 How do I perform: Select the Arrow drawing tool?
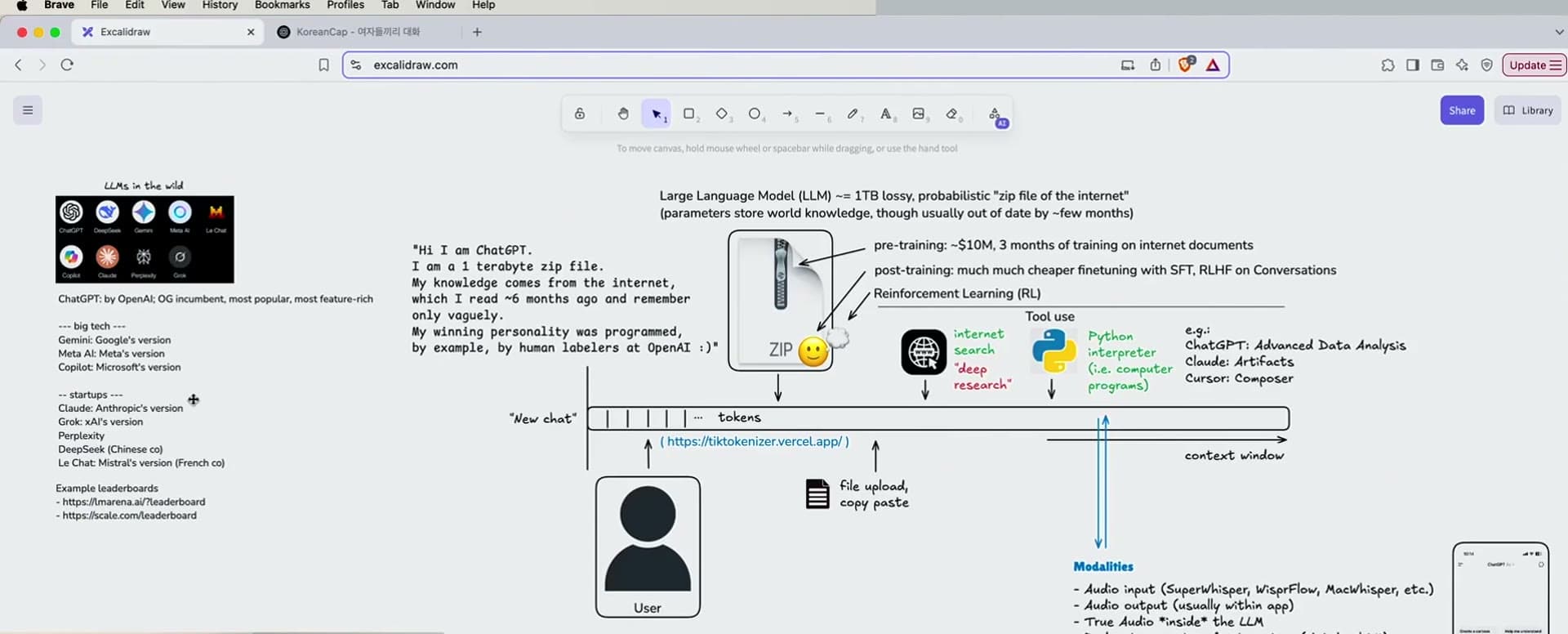(x=787, y=114)
